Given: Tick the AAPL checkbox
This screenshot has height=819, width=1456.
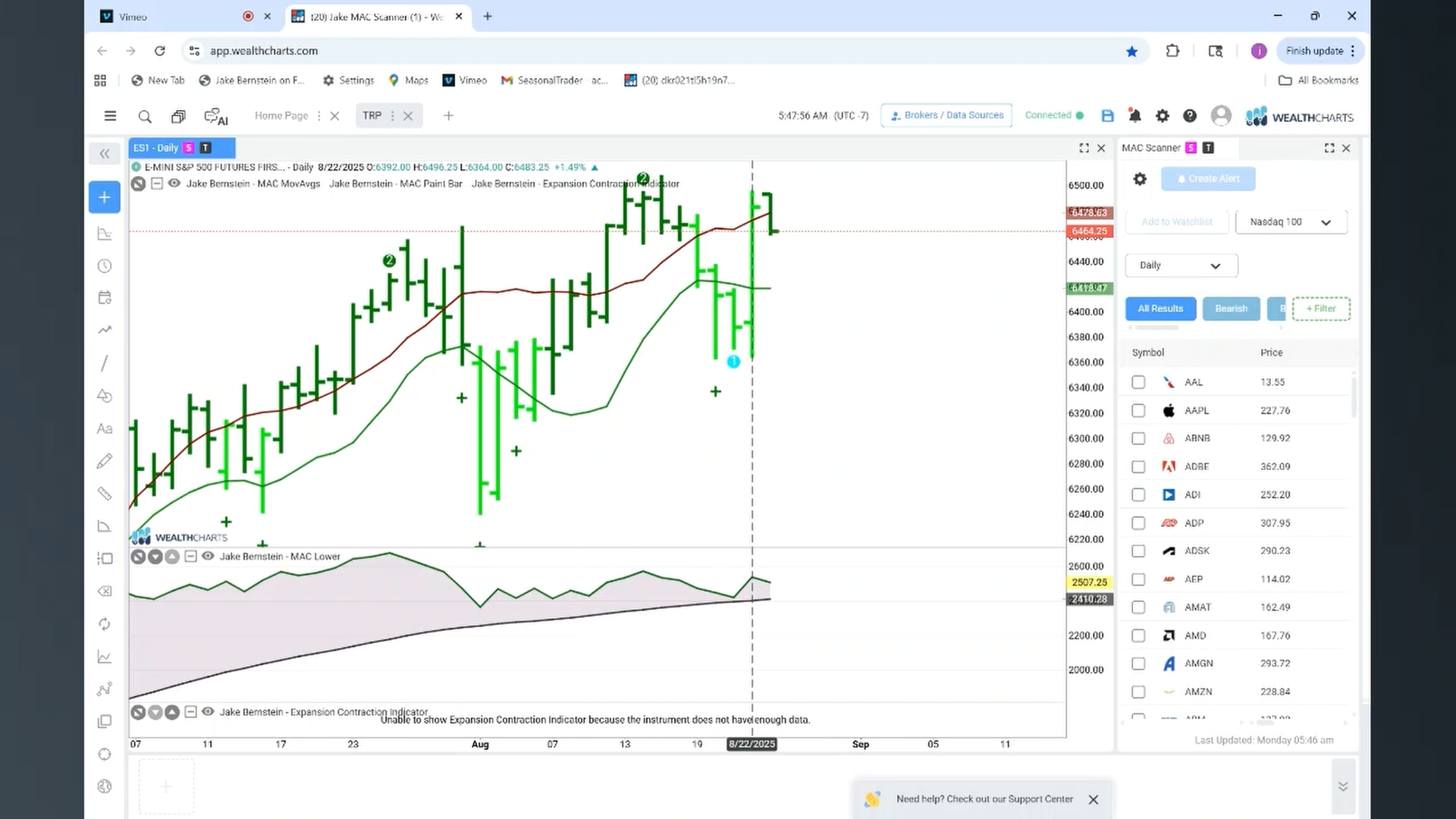Looking at the screenshot, I should tap(1138, 410).
